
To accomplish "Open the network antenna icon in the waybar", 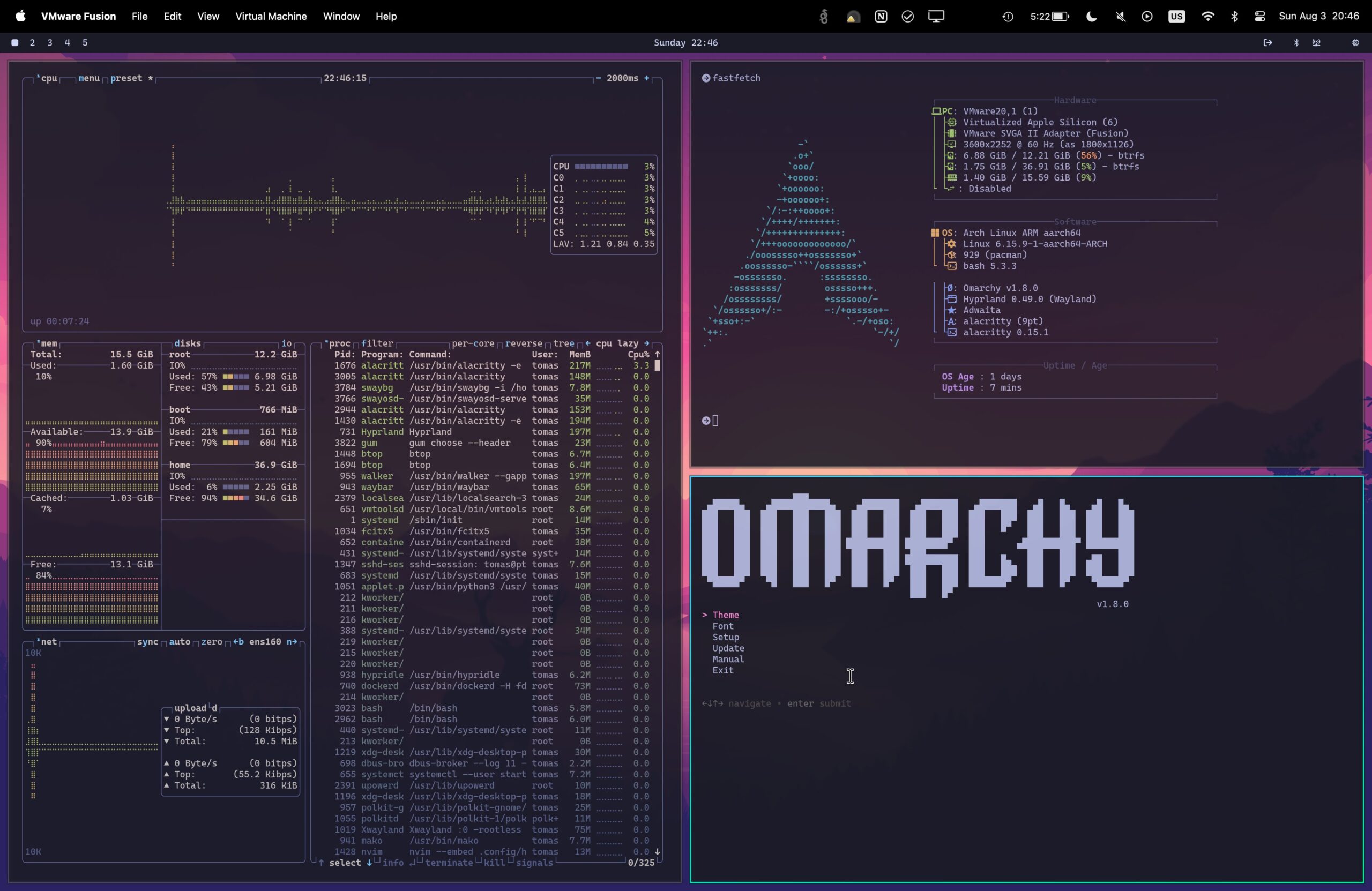I will click(1317, 42).
